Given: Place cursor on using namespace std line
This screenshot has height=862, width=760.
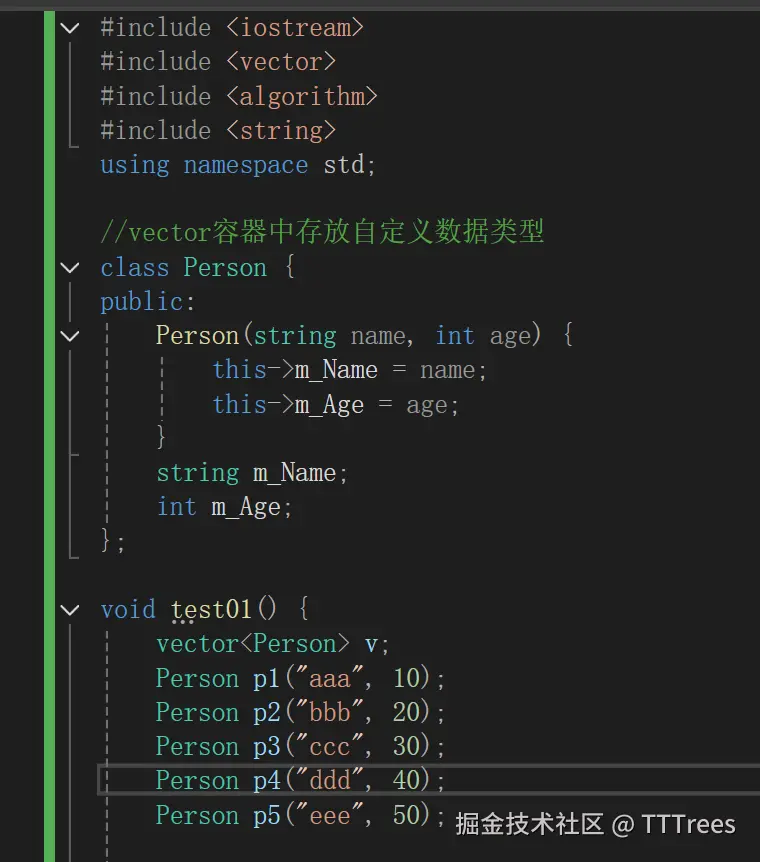Looking at the screenshot, I should (238, 164).
